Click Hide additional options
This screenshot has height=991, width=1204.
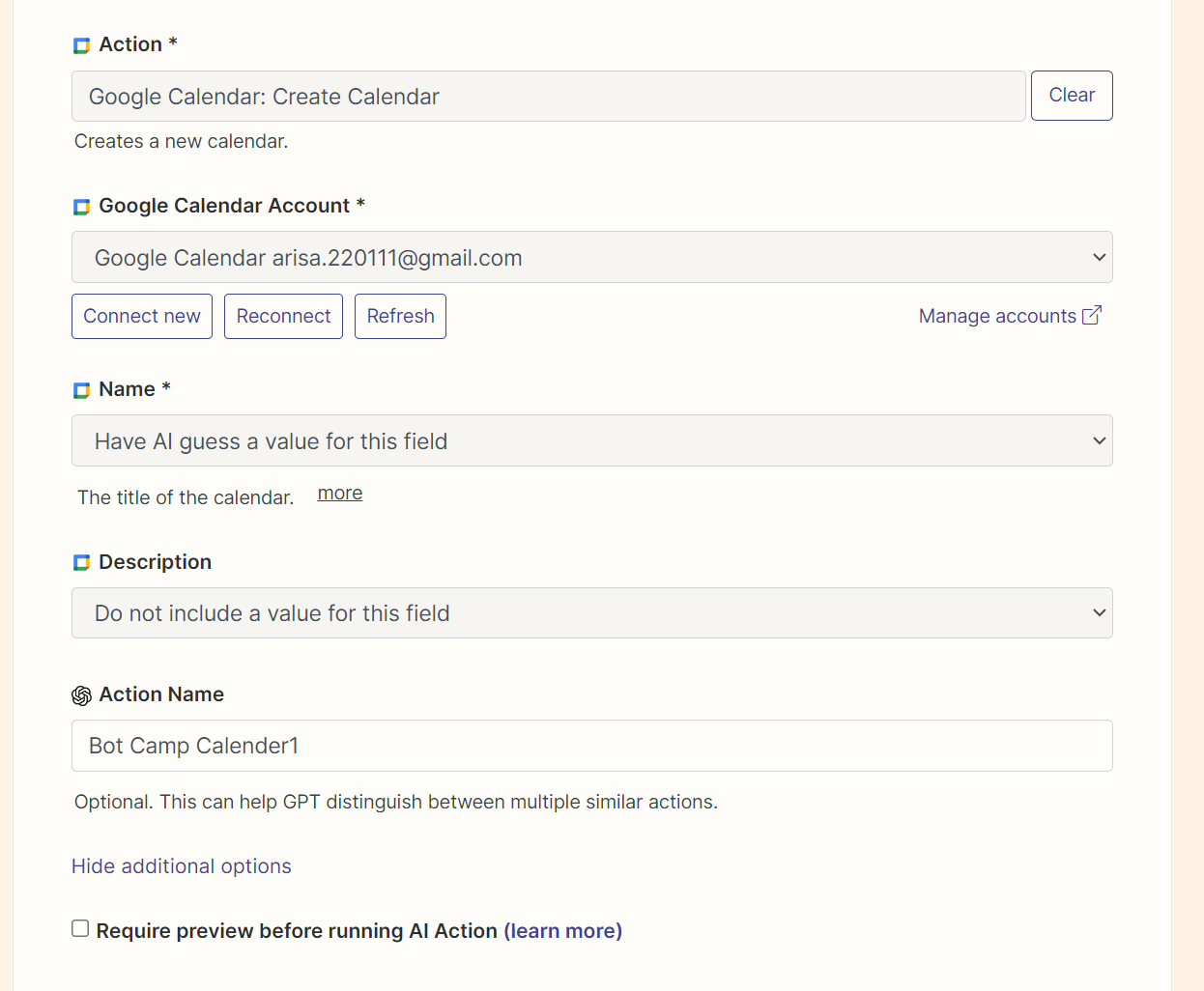click(x=182, y=866)
